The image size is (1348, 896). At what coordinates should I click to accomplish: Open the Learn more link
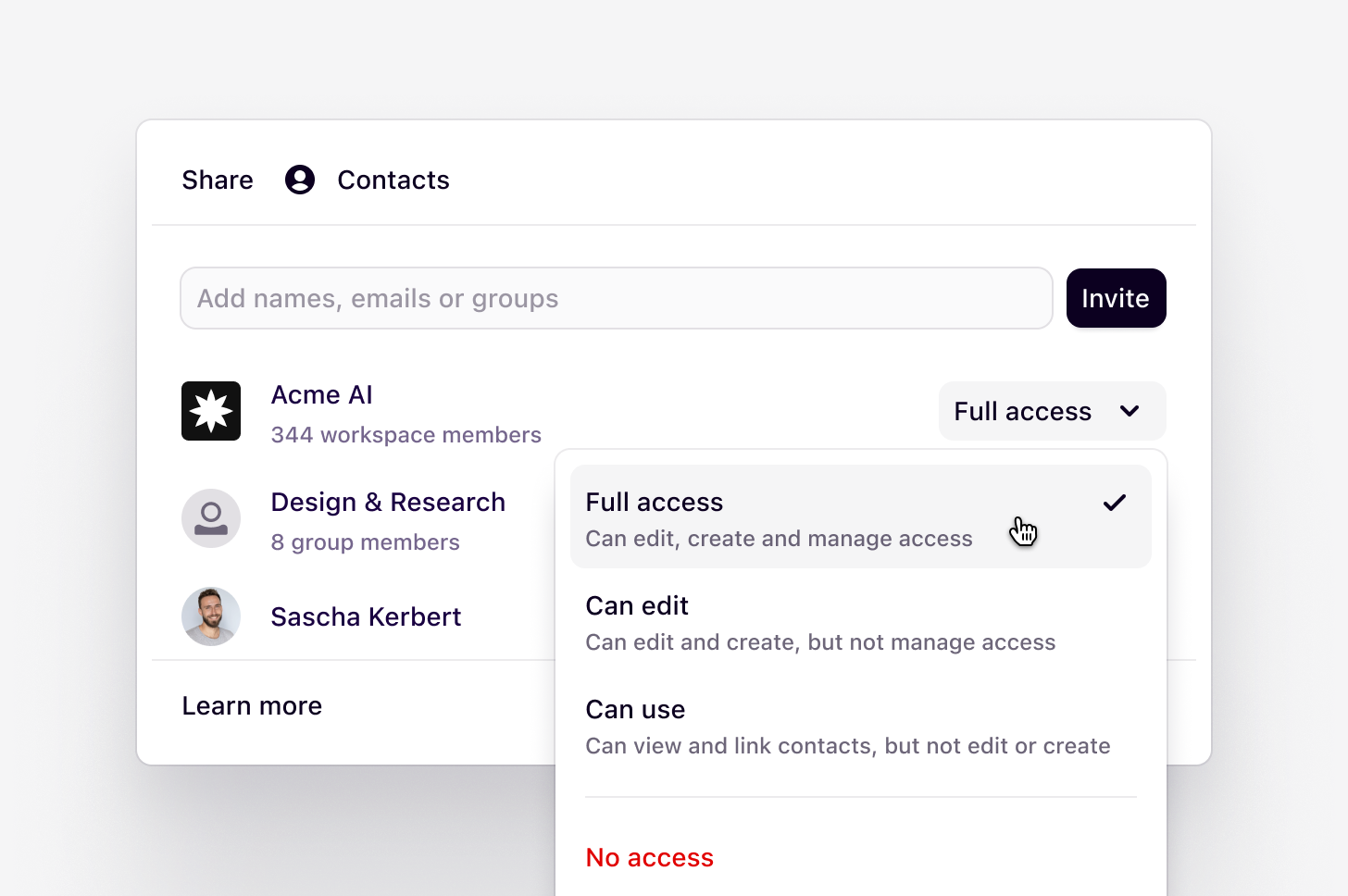coord(252,706)
